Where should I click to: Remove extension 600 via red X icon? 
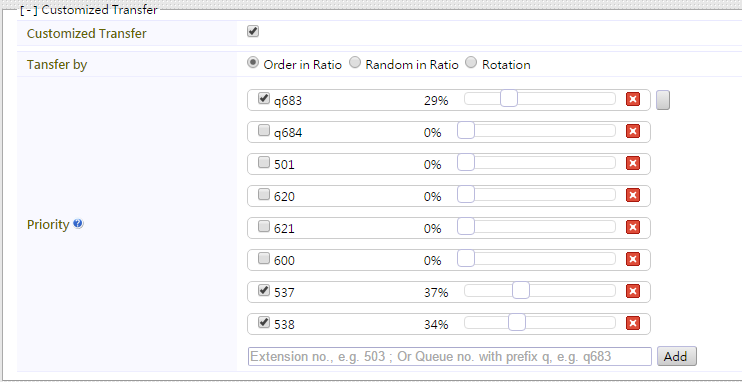633,259
